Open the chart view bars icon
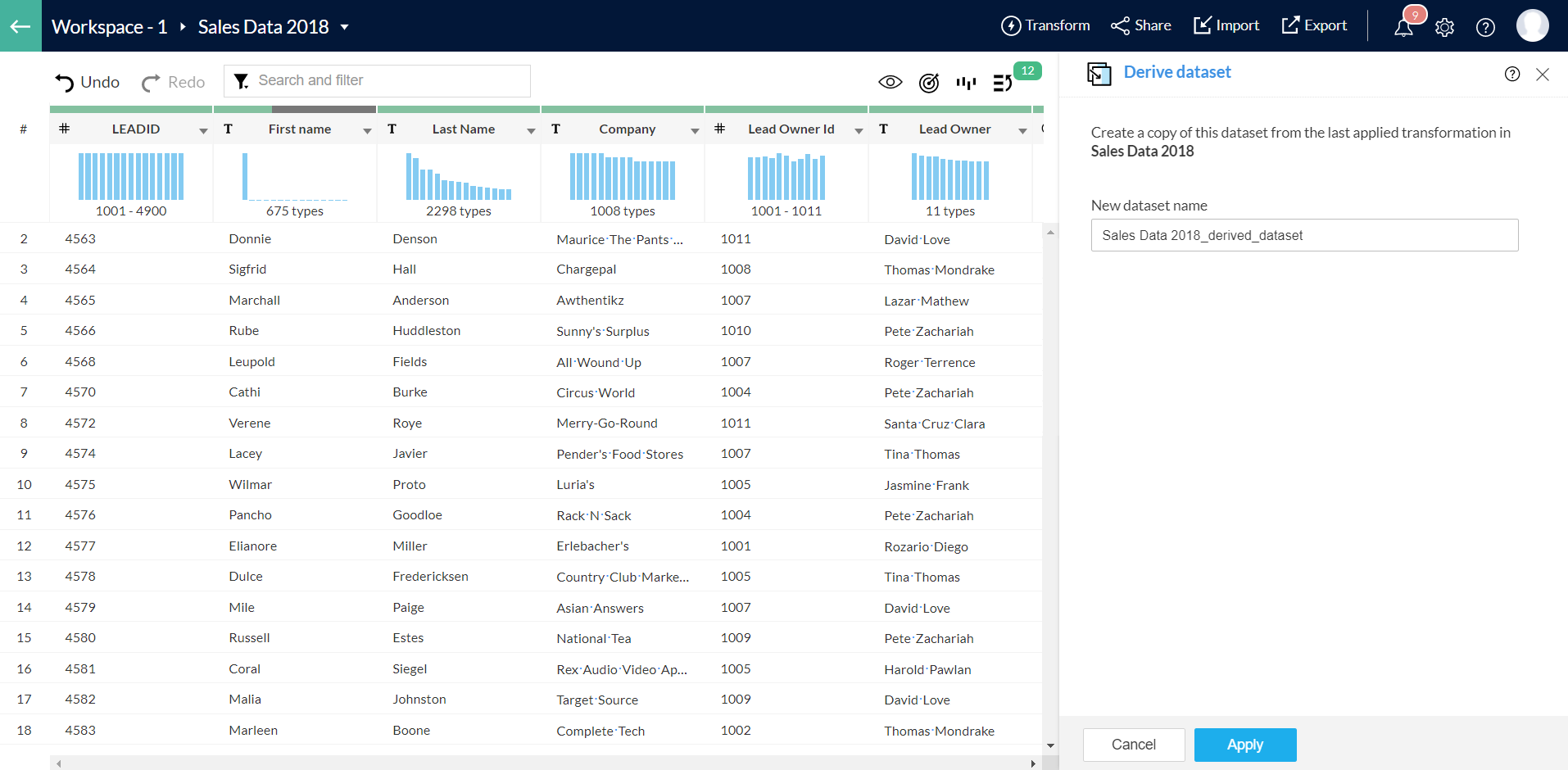The height and width of the screenshot is (770, 1568). 966,83
